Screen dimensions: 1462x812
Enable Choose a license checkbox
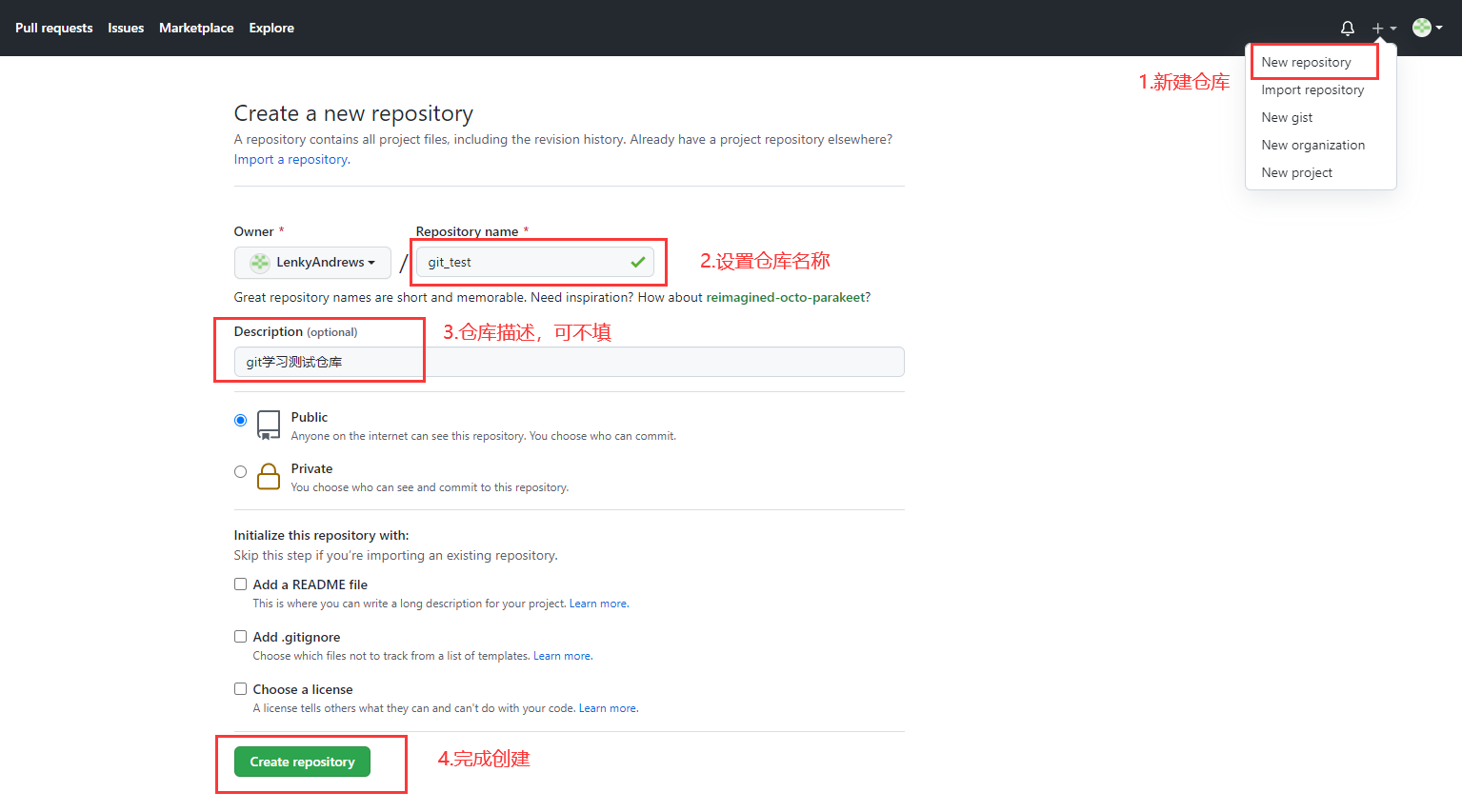(240, 689)
